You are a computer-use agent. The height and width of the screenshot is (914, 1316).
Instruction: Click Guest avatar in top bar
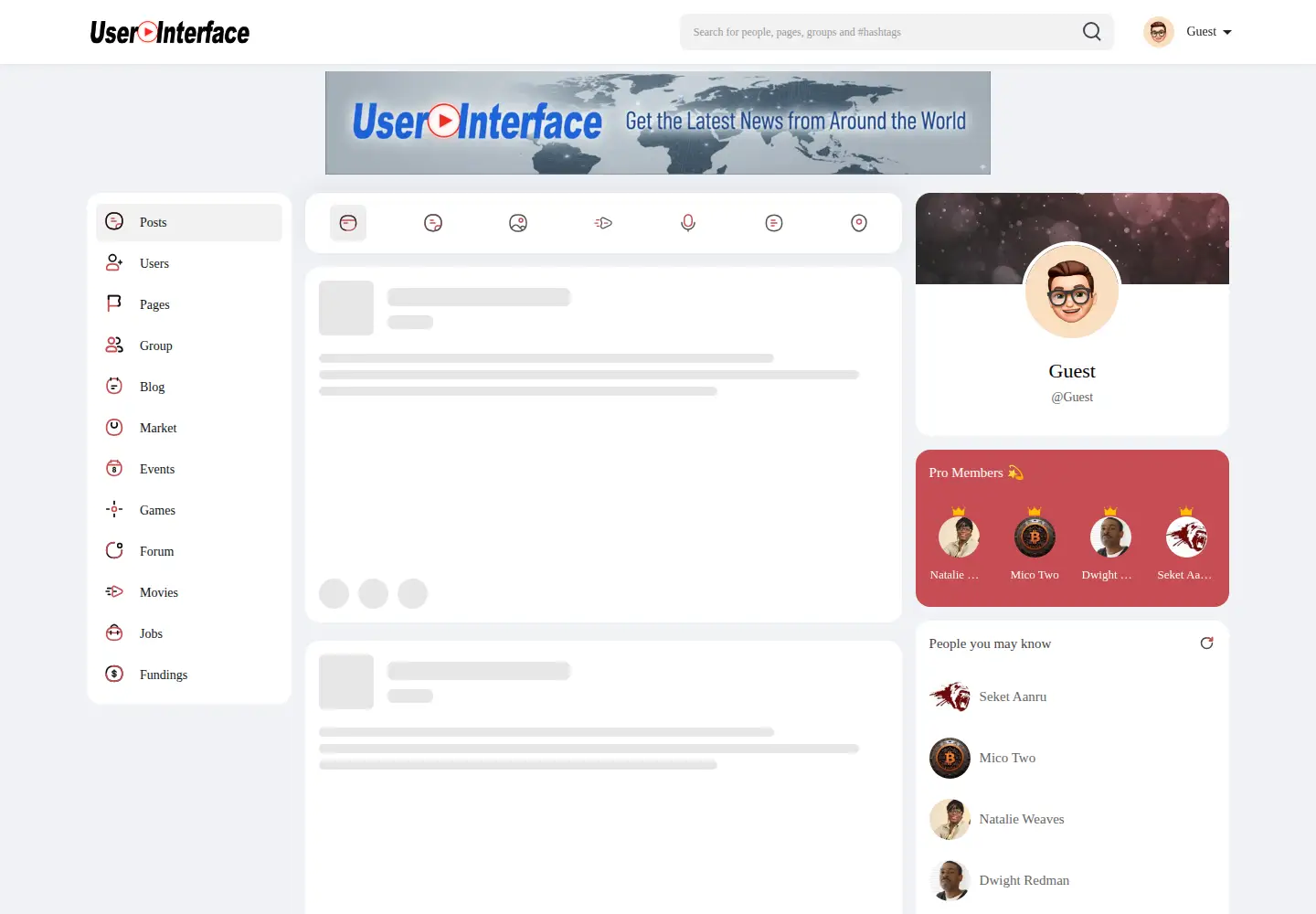coord(1159,32)
